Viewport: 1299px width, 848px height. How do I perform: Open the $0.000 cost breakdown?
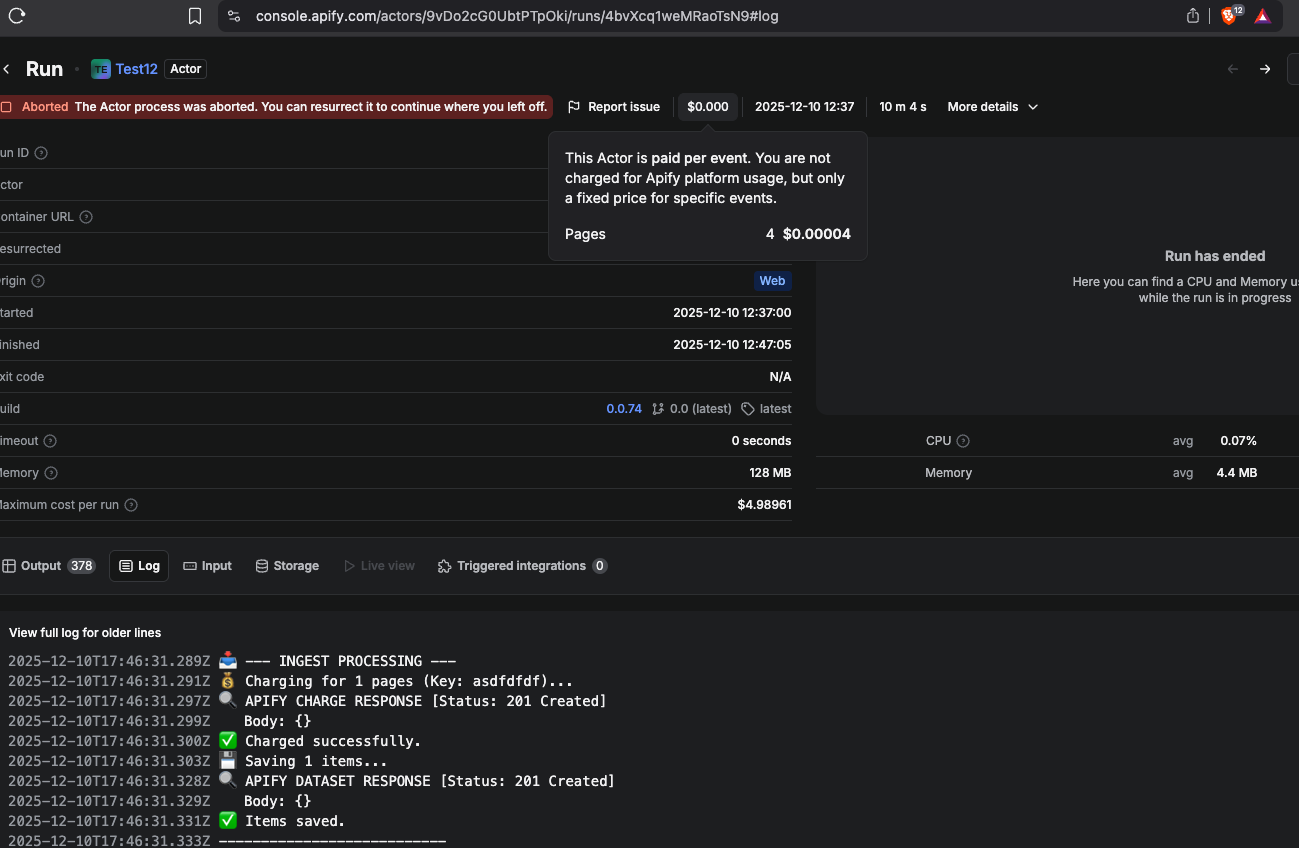708,107
